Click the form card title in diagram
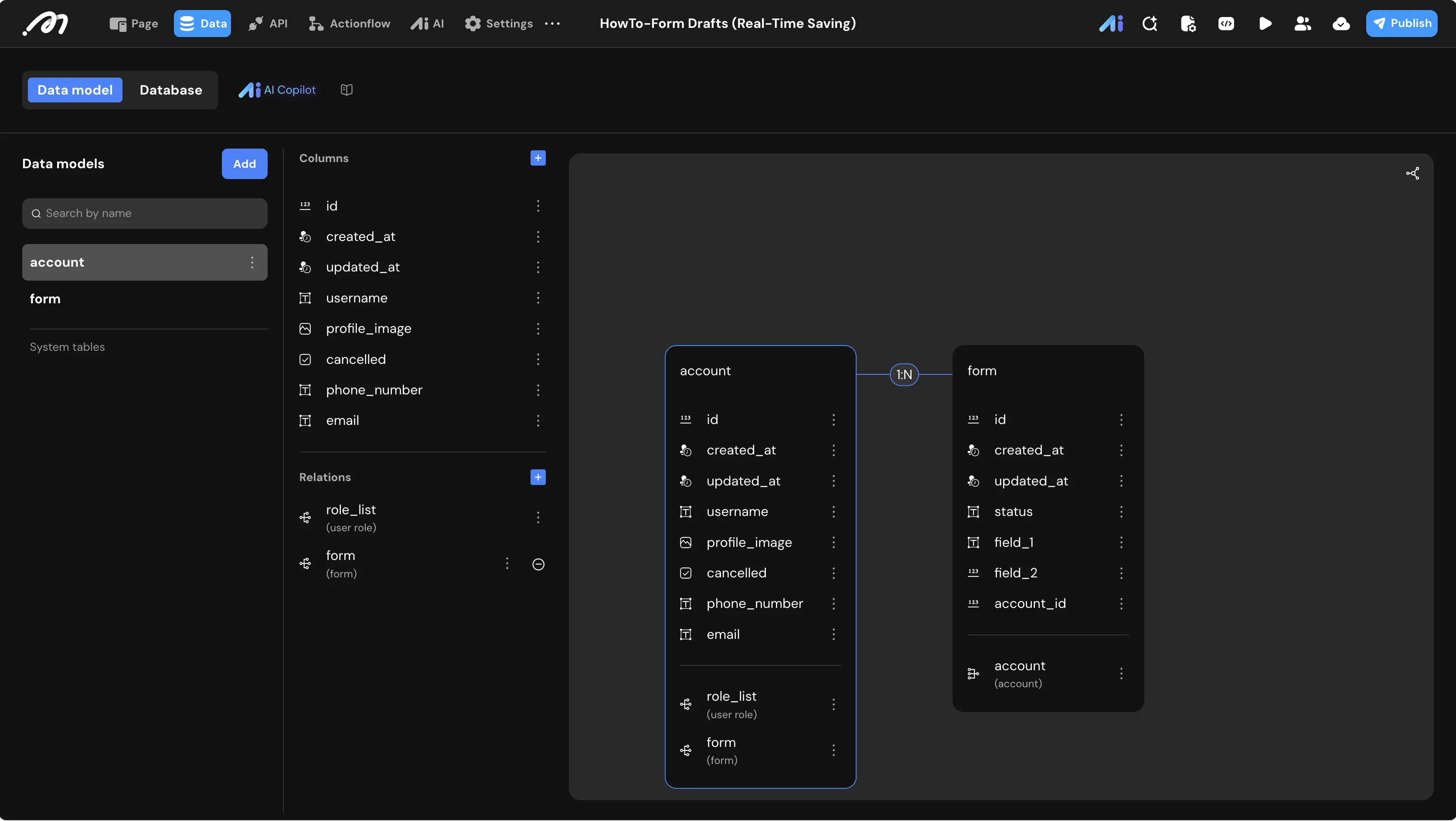Image resolution: width=1456 pixels, height=821 pixels. [x=982, y=371]
